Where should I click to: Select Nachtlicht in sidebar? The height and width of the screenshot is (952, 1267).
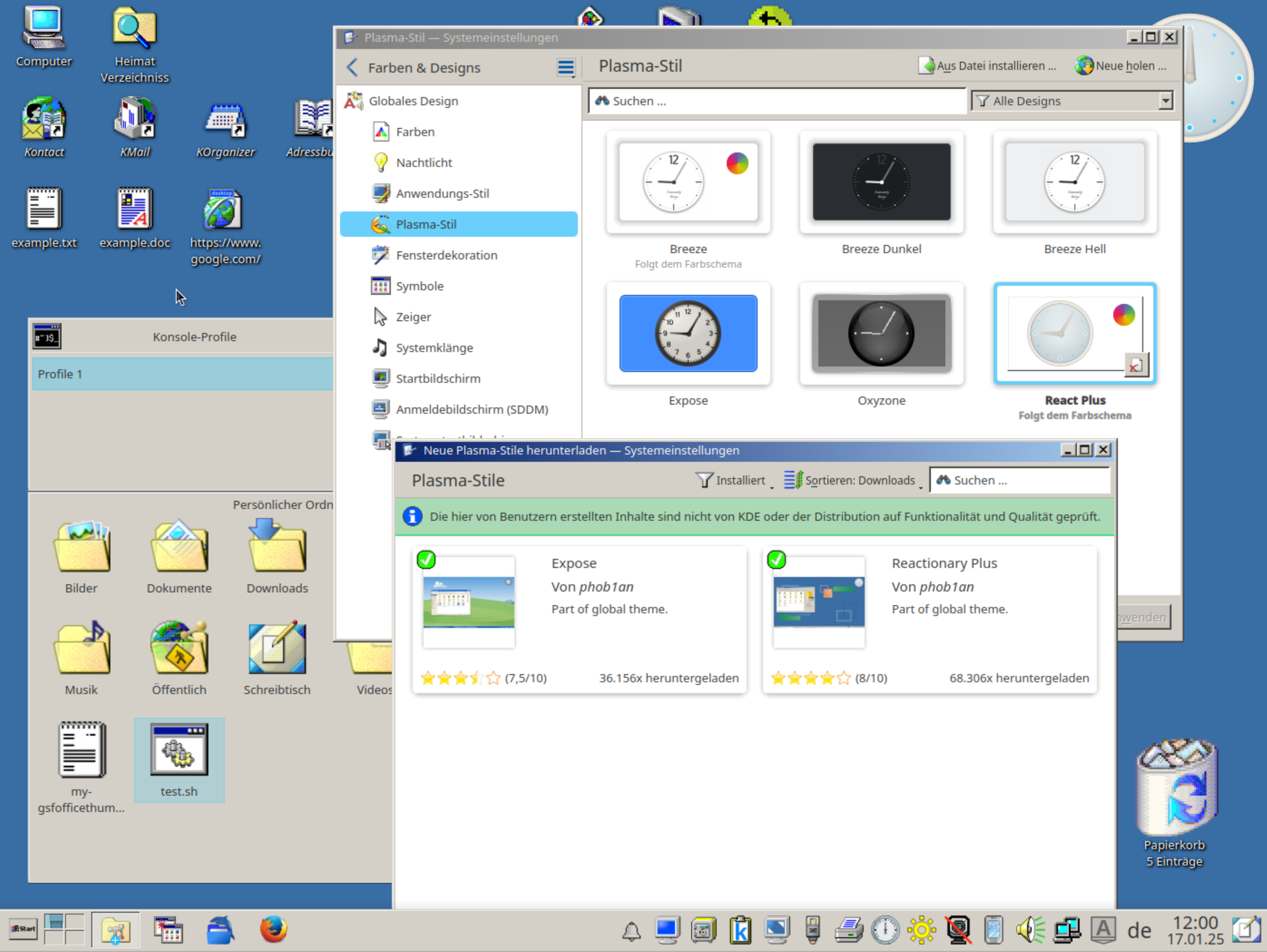click(x=459, y=163)
